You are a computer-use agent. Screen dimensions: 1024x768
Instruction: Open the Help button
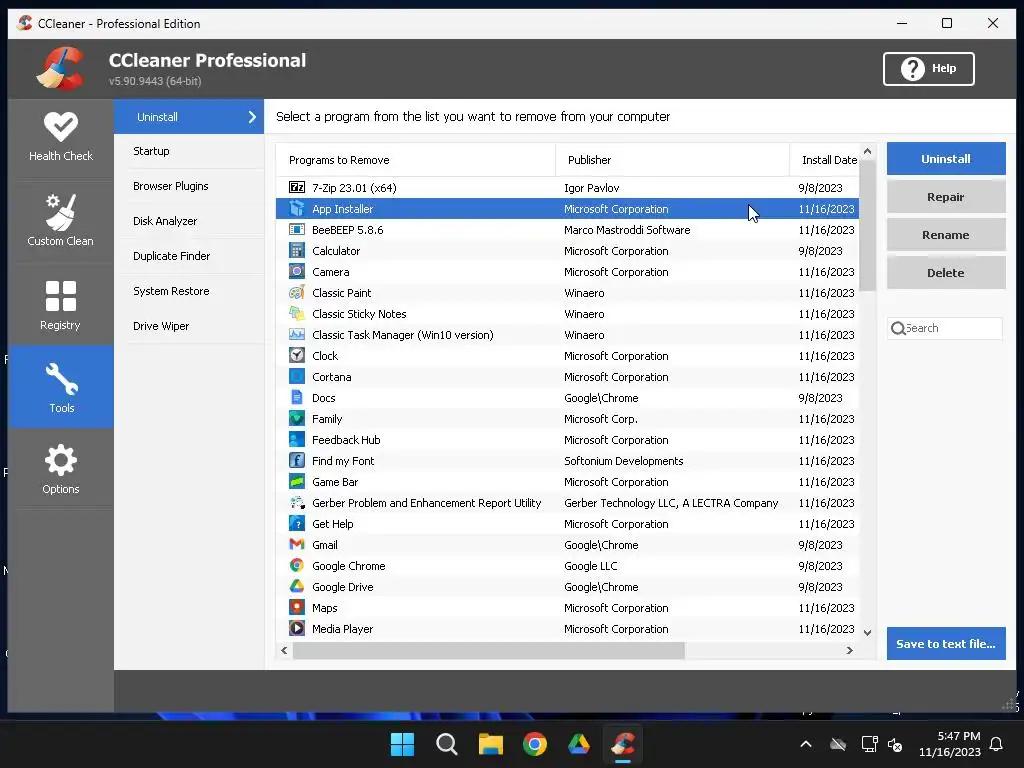coord(929,69)
